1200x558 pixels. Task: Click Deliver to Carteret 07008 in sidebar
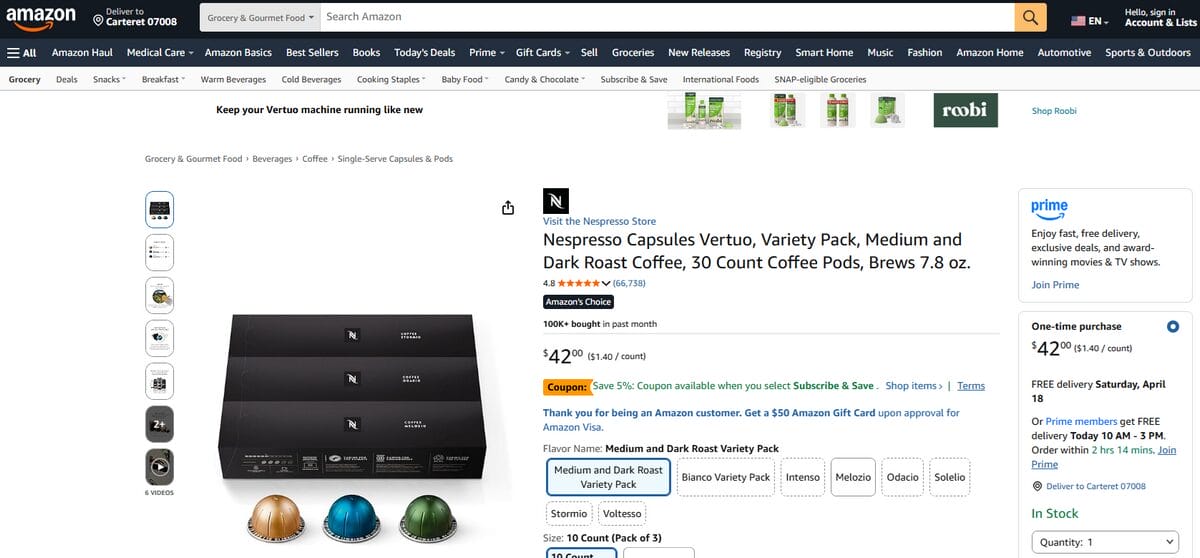(1089, 486)
